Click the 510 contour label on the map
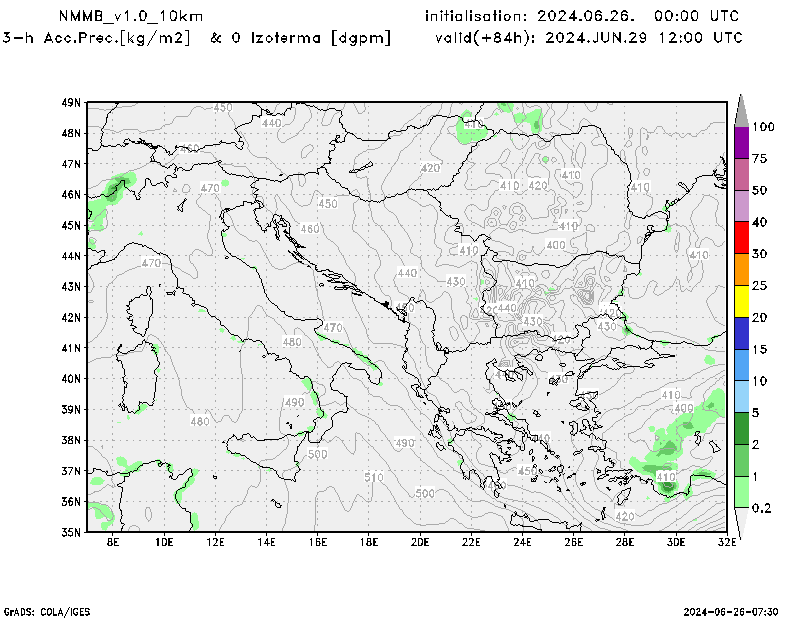Image resolution: width=800 pixels, height=618 pixels. click(373, 478)
